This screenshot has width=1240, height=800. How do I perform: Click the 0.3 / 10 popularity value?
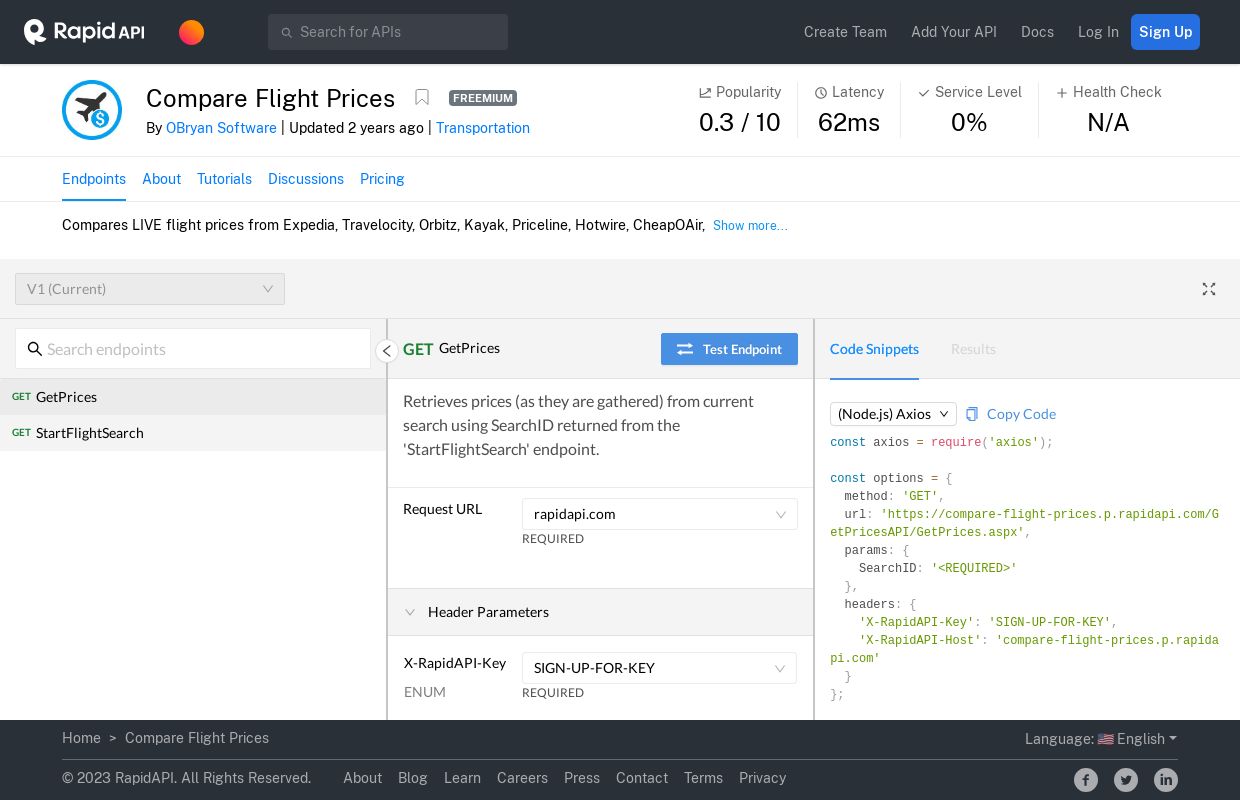(740, 123)
